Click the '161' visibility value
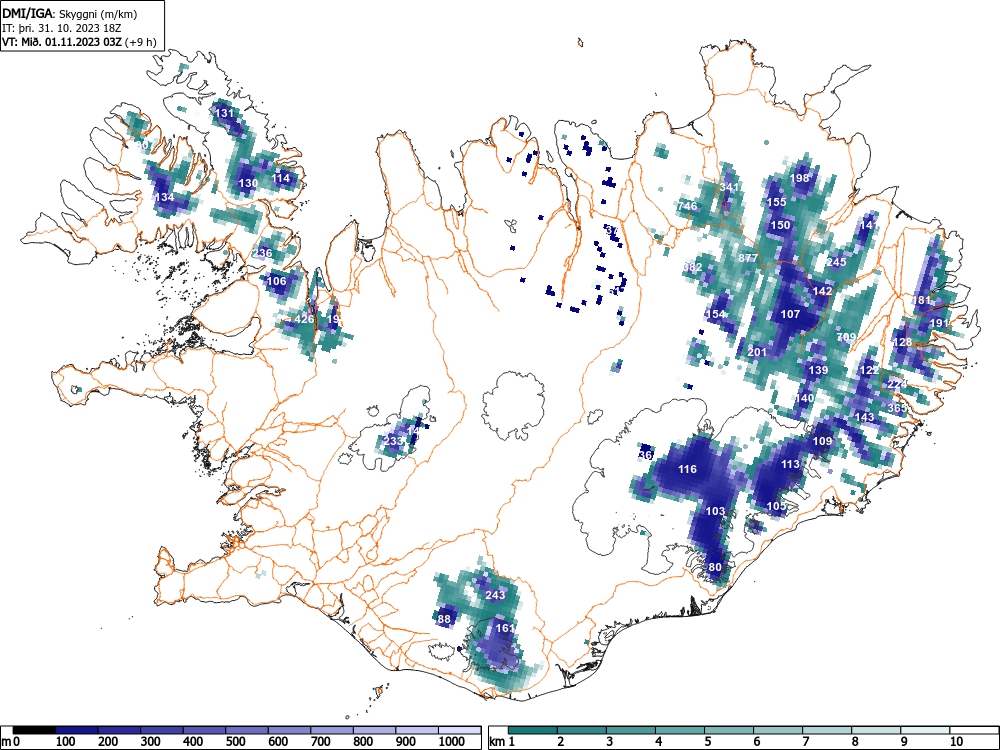 505,628
